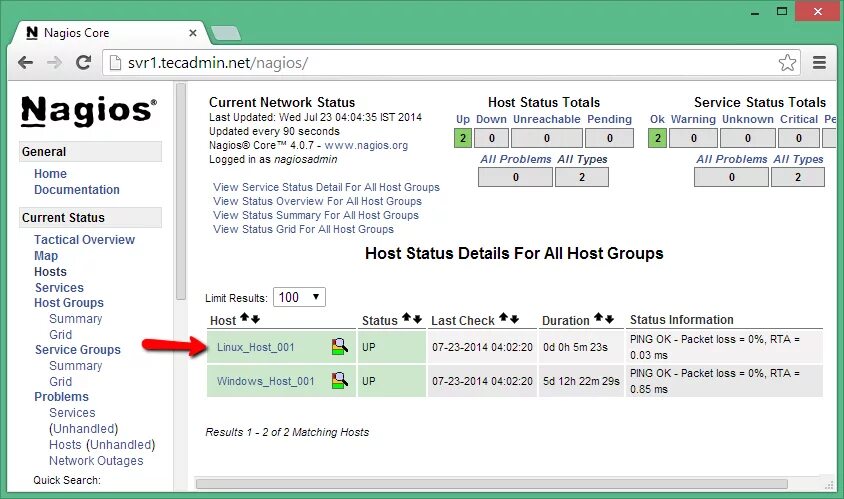Click Down host total count 0
The image size is (844, 499).
[x=491, y=138]
